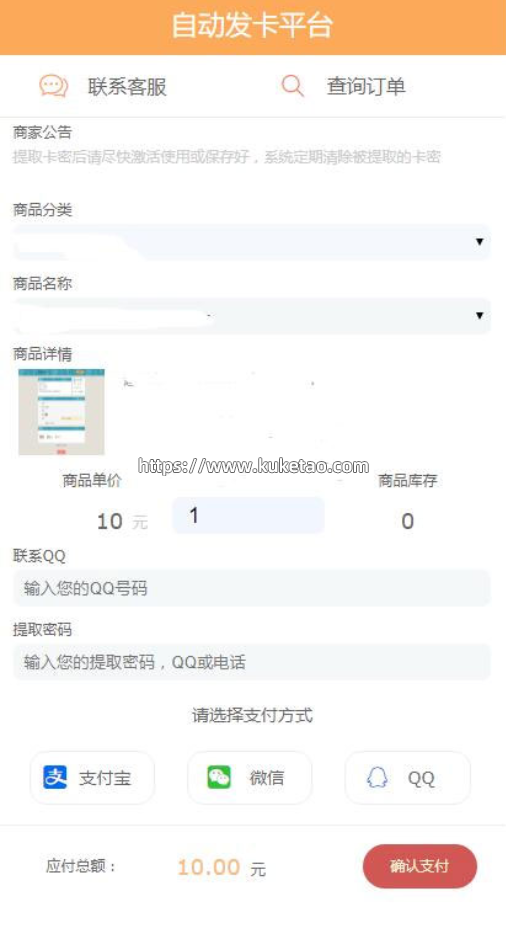Focus the 提取密码 input field
The height and width of the screenshot is (933, 506).
tap(252, 662)
